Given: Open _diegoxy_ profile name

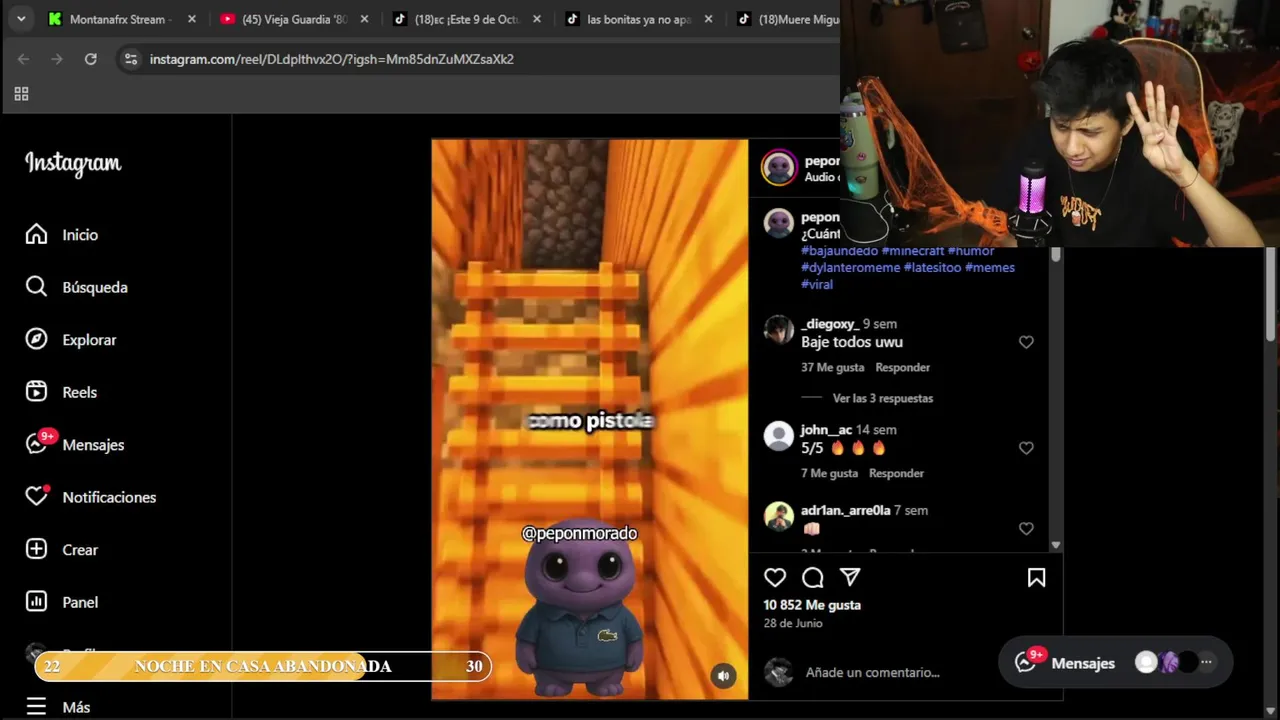Looking at the screenshot, I should click(x=830, y=324).
